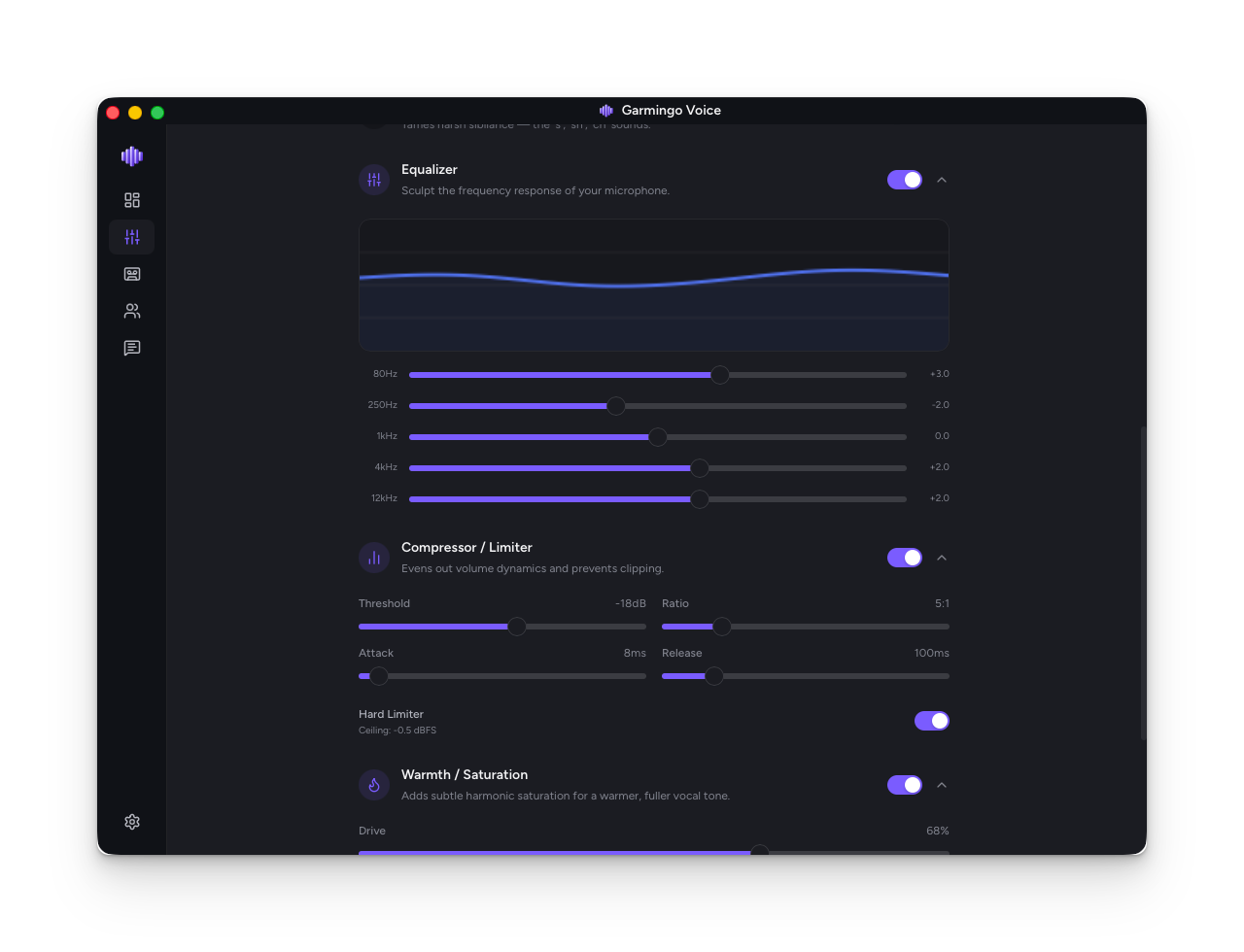Collapse the Equalizer section
1244x952 pixels.
[942, 180]
